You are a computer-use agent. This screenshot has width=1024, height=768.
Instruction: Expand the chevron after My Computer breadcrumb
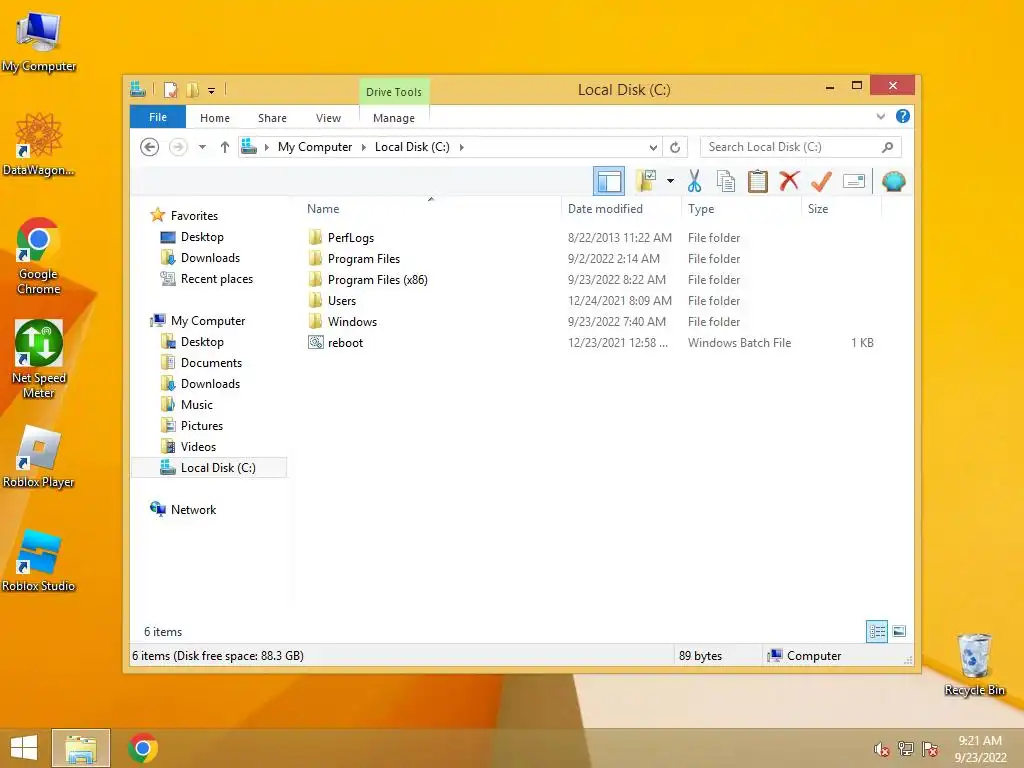(x=364, y=147)
